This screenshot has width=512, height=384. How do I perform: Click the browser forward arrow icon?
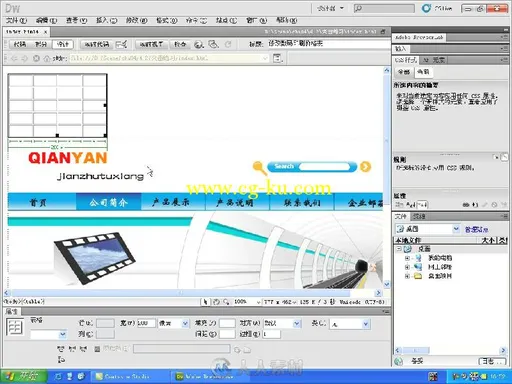pyautogui.click(x=25, y=59)
